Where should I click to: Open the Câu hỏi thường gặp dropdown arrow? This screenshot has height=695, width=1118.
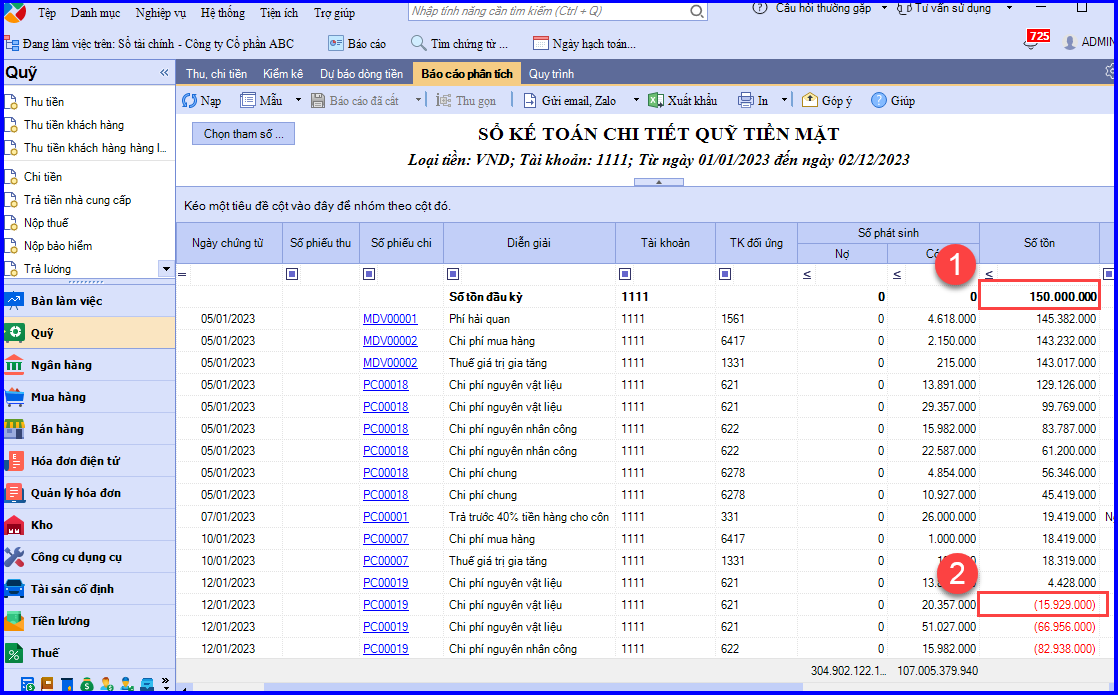coord(884,8)
